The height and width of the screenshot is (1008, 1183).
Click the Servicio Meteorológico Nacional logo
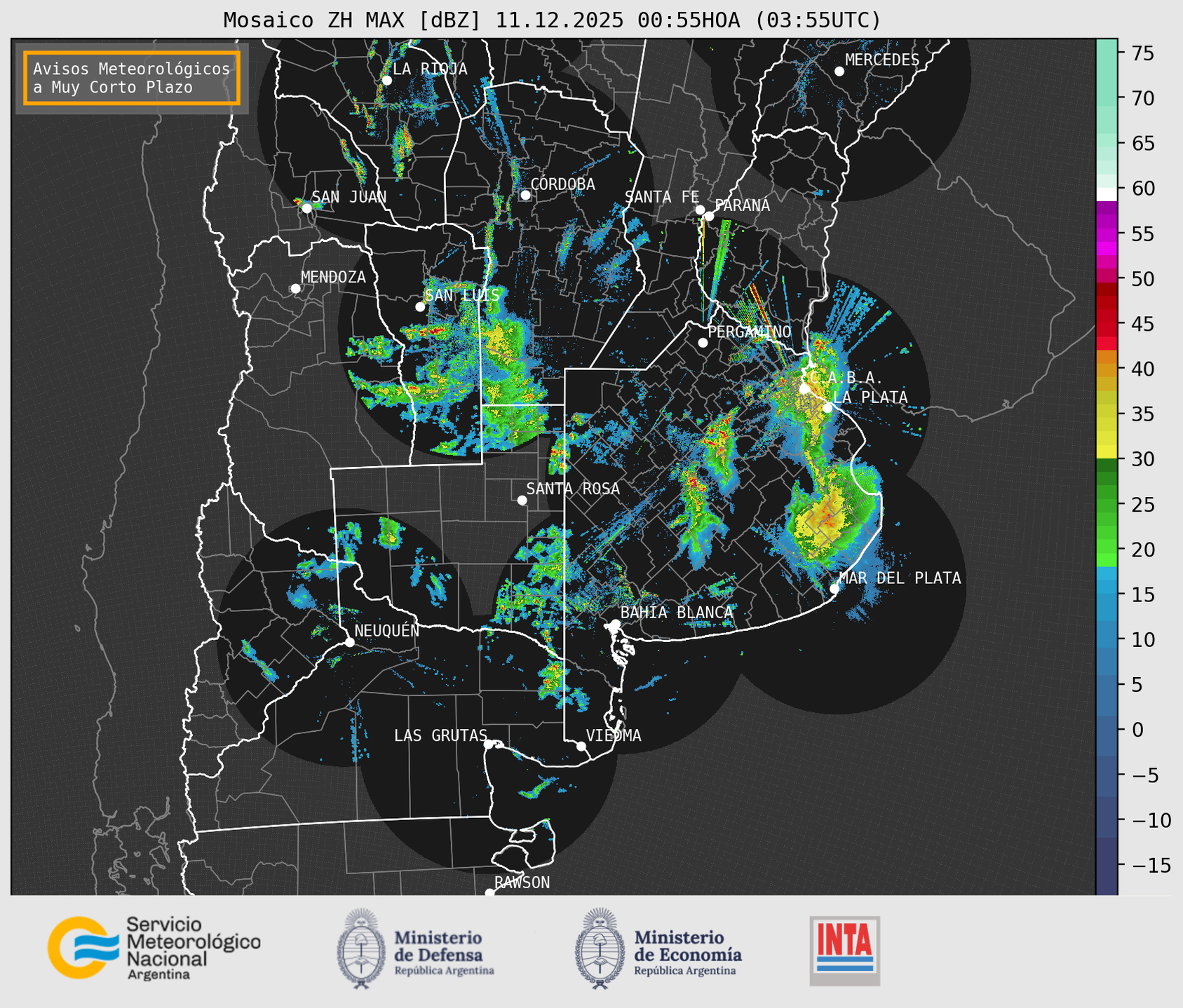point(154,948)
